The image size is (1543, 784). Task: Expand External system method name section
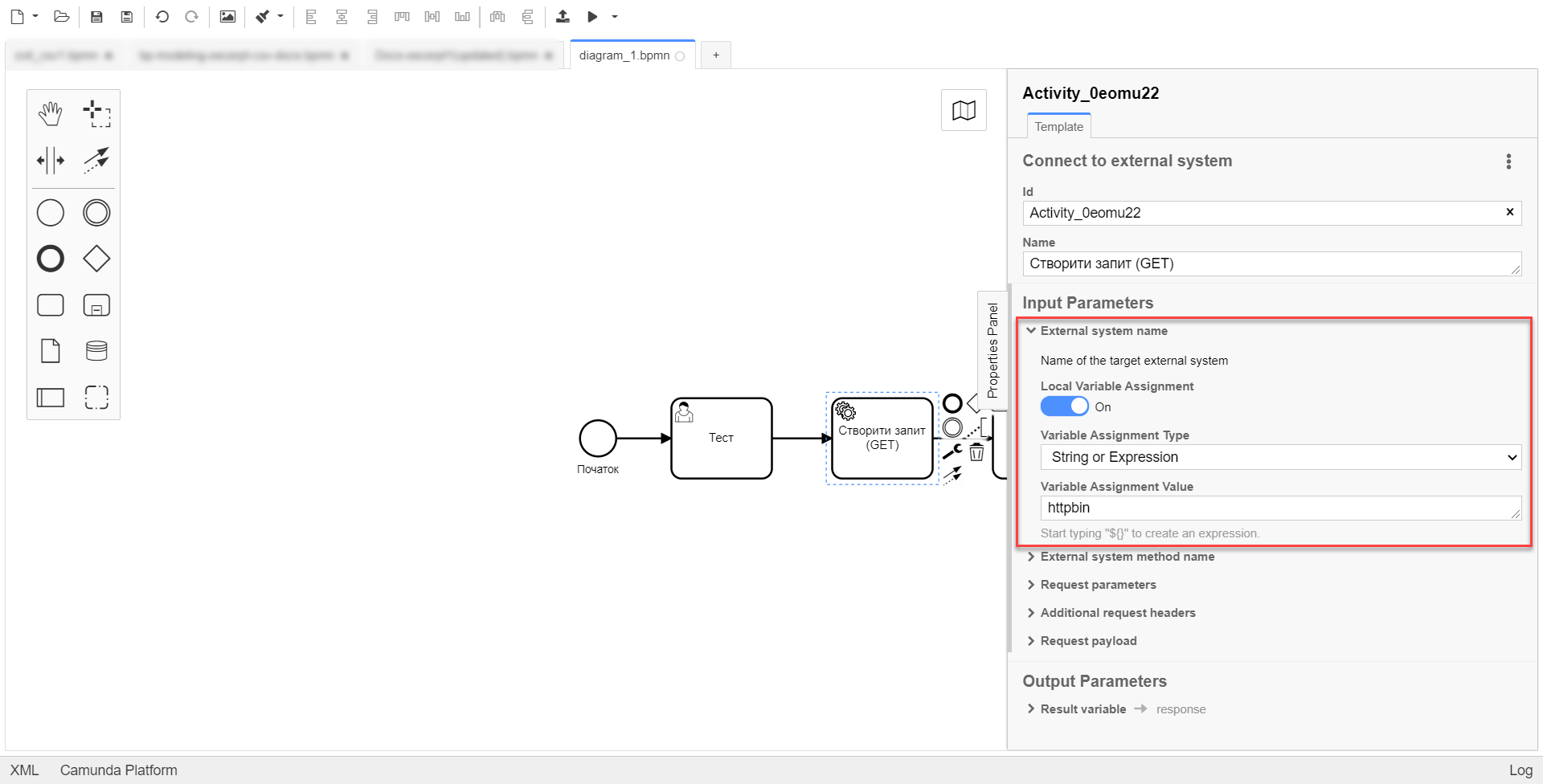(x=1120, y=557)
